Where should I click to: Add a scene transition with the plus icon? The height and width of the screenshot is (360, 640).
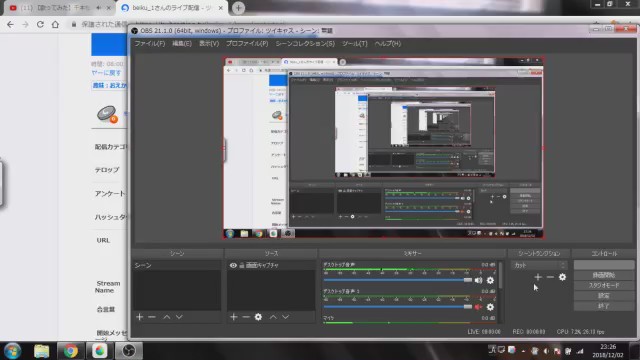(x=538, y=277)
